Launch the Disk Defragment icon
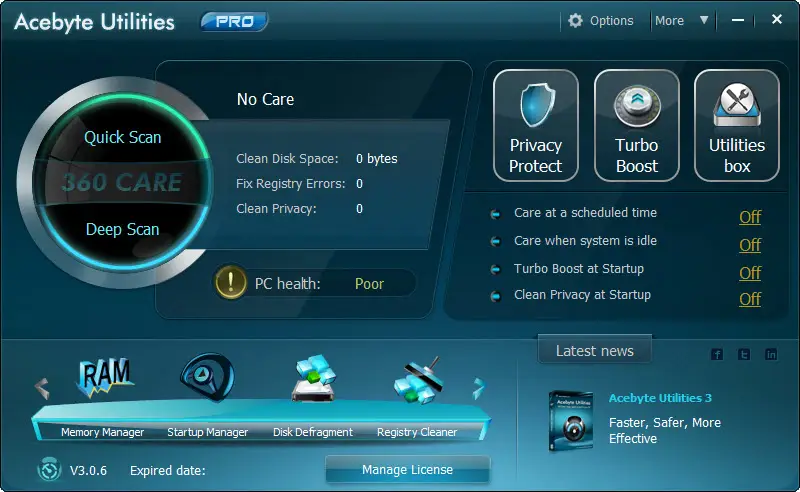This screenshot has width=800, height=492. pyautogui.click(x=313, y=378)
